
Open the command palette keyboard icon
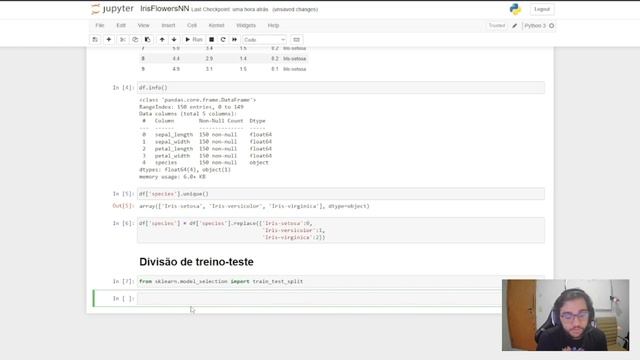pyautogui.click(x=296, y=40)
